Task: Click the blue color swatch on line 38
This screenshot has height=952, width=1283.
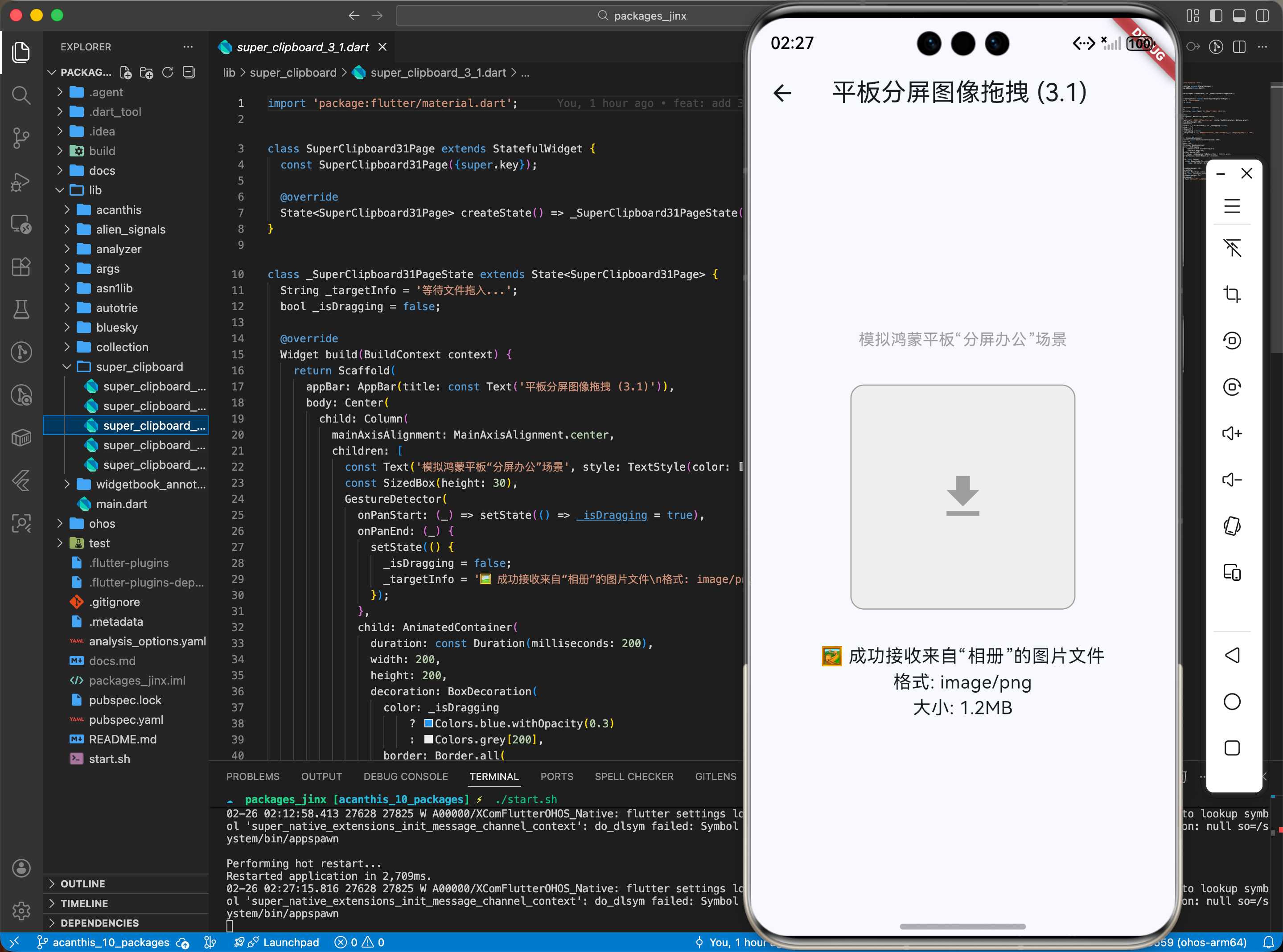Action: pyautogui.click(x=428, y=723)
